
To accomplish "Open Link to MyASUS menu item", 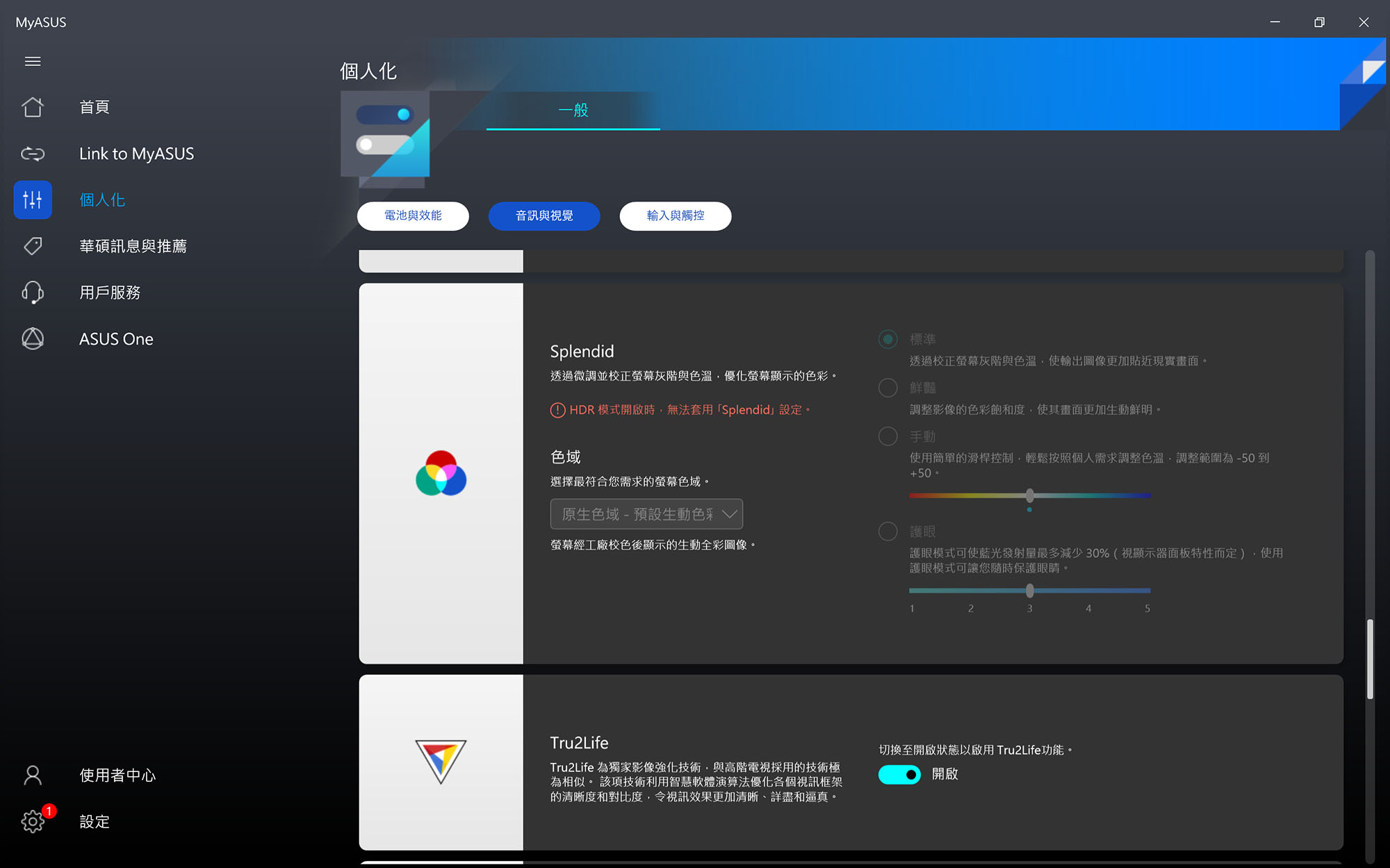I will click(137, 154).
